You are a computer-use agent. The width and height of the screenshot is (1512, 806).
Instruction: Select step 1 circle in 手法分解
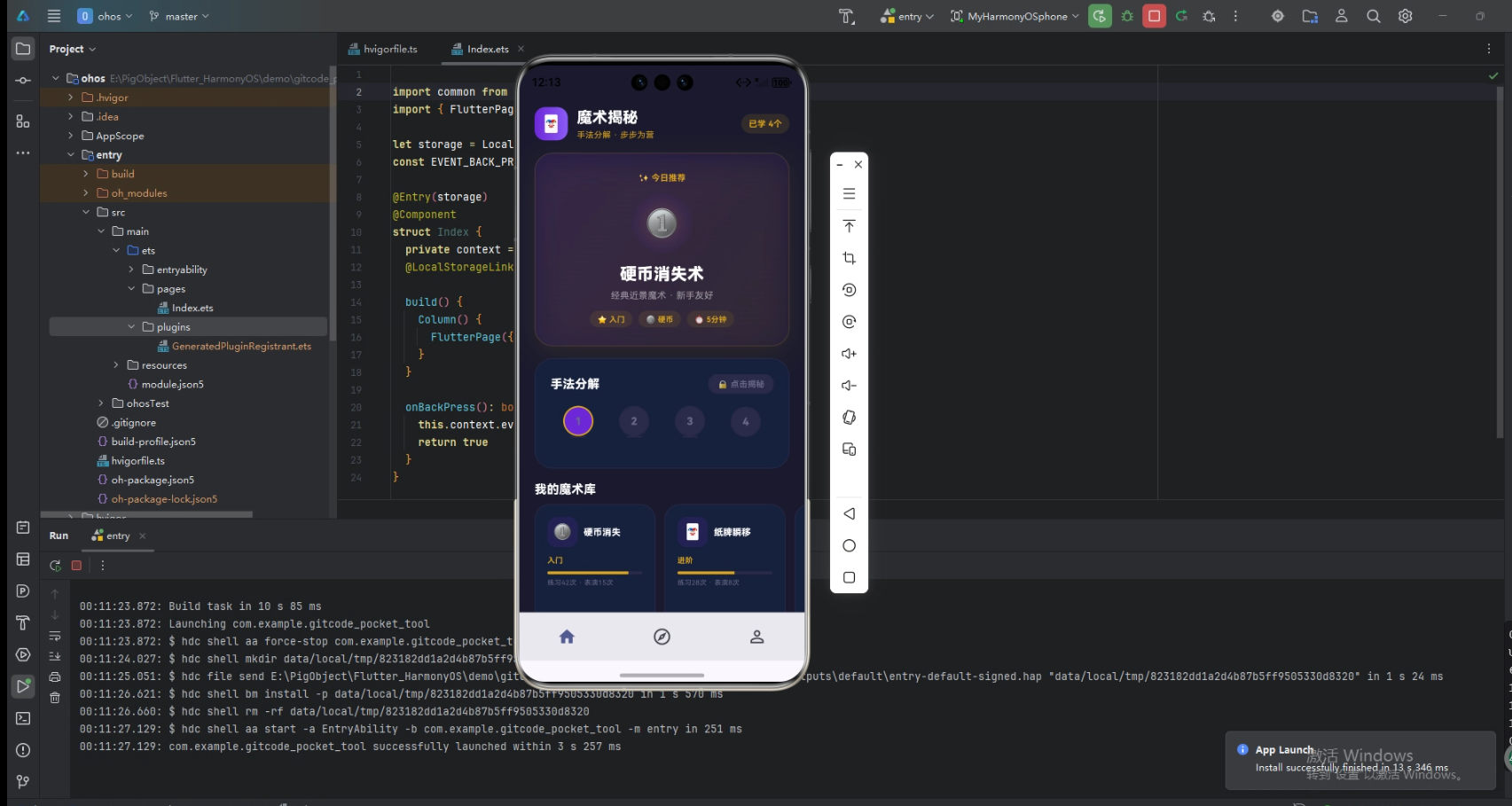(578, 421)
